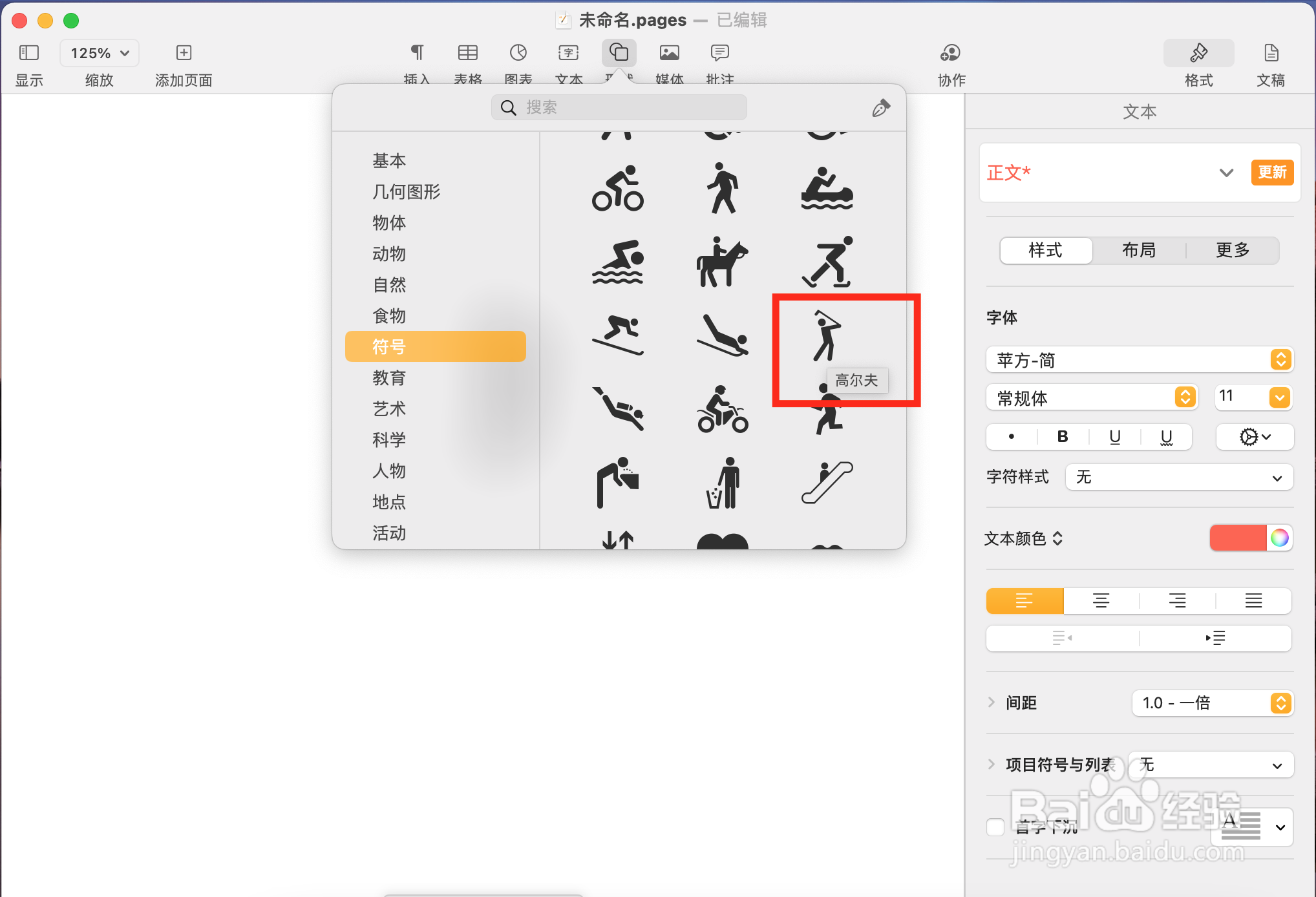
Task: Open the 常规体 font weight dropdown
Action: click(1092, 397)
